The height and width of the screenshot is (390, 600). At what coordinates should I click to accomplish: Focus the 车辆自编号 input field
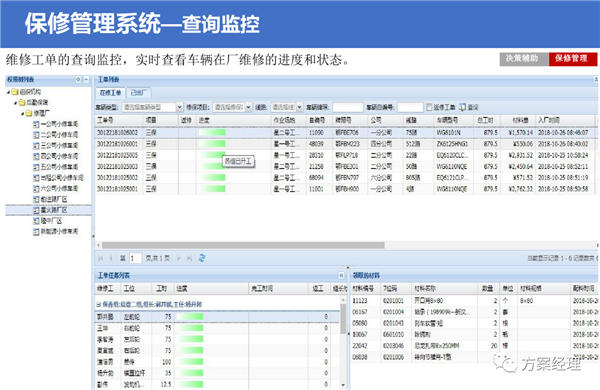(410, 108)
